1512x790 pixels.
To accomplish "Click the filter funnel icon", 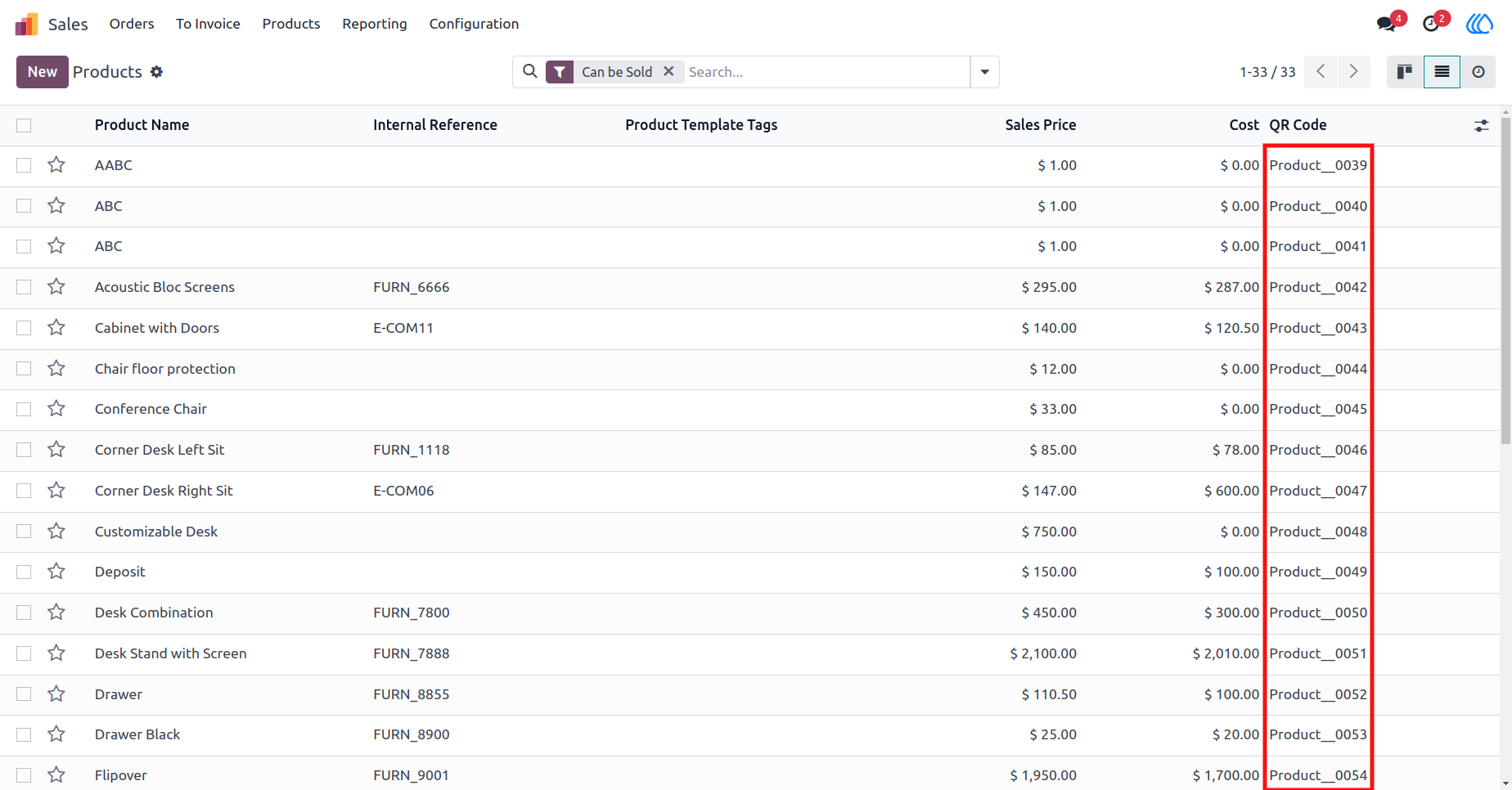I will [560, 72].
